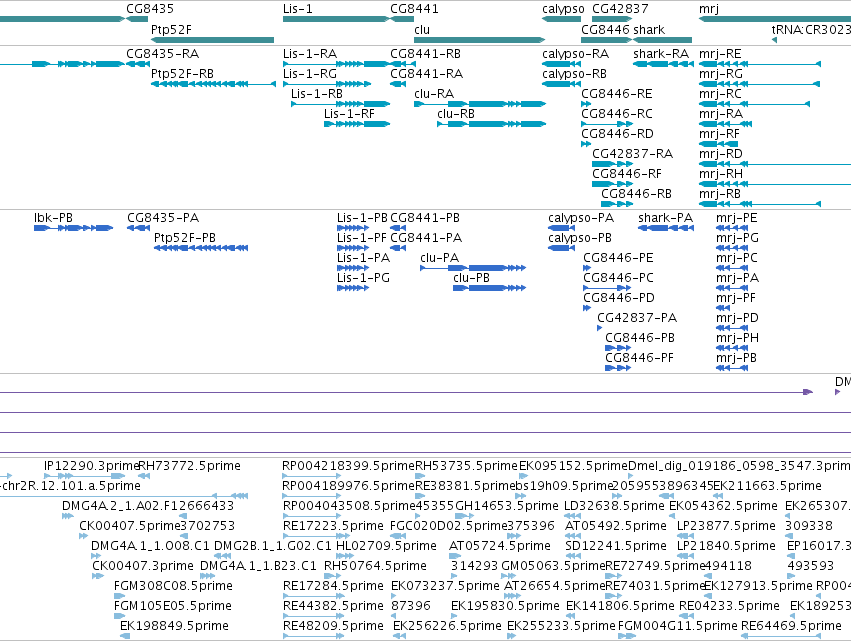Select protein CG8446-PE

(x=618, y=258)
